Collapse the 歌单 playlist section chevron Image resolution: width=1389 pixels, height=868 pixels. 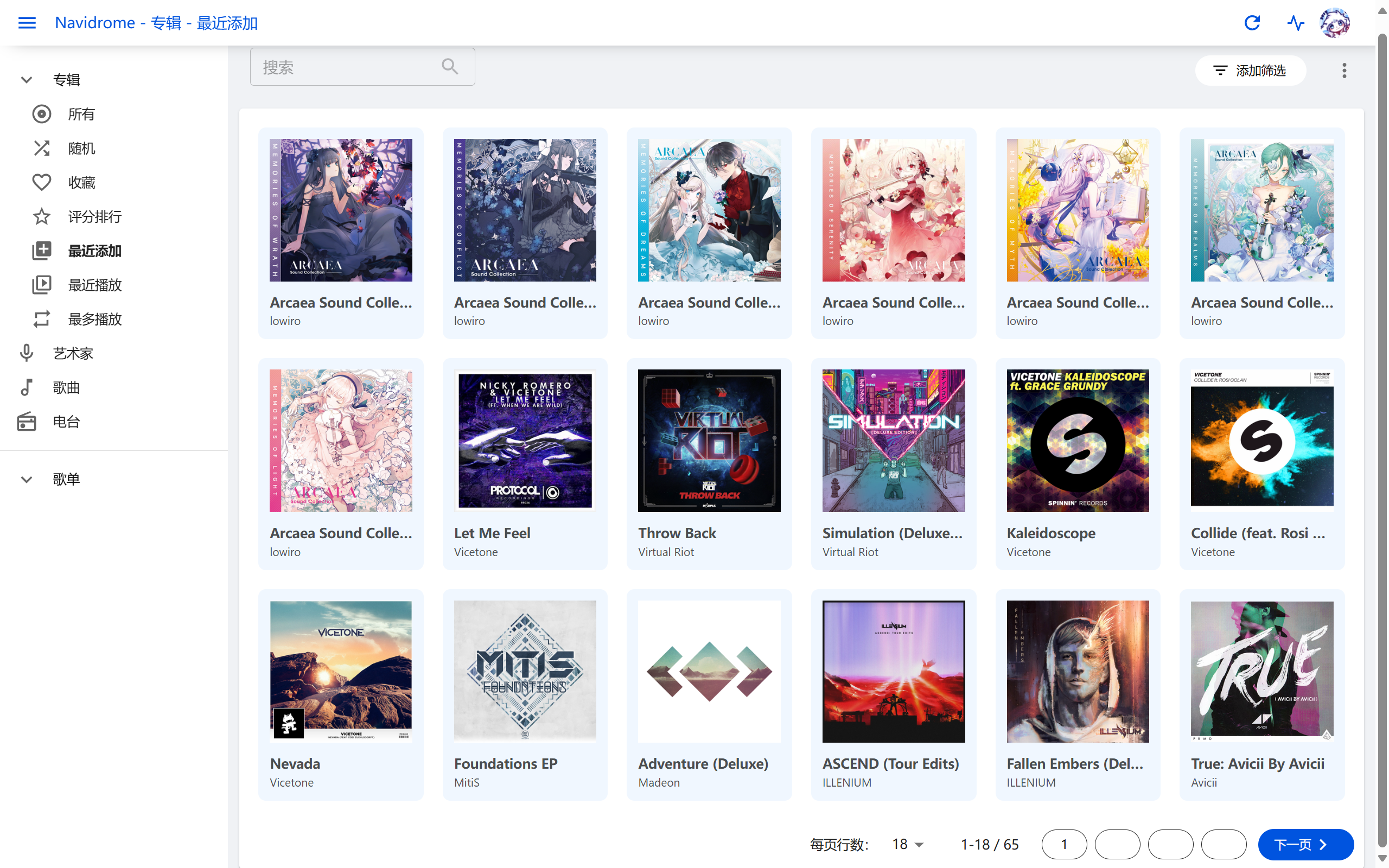point(27,480)
